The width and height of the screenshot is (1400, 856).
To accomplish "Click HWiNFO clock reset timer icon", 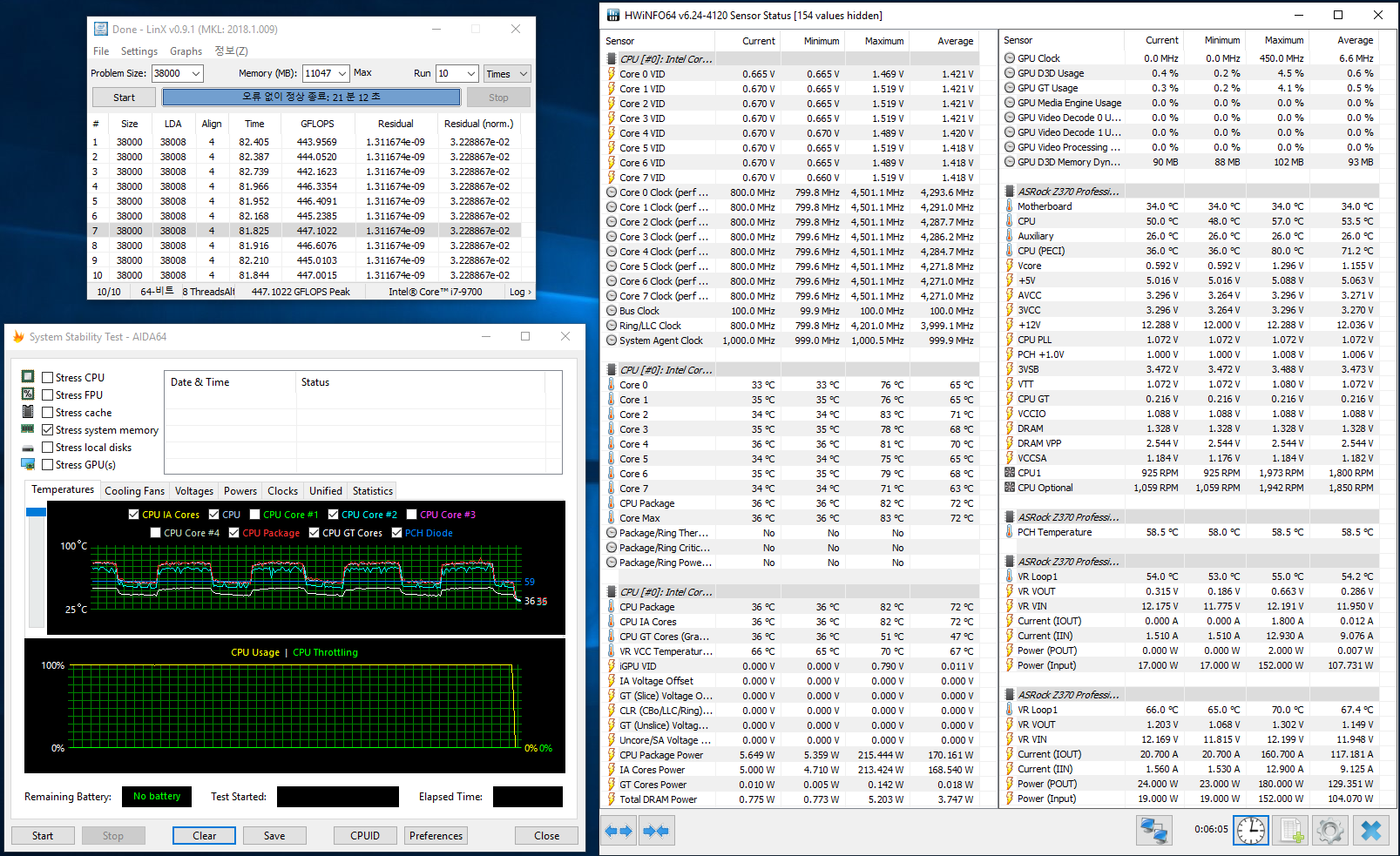I will (1251, 831).
